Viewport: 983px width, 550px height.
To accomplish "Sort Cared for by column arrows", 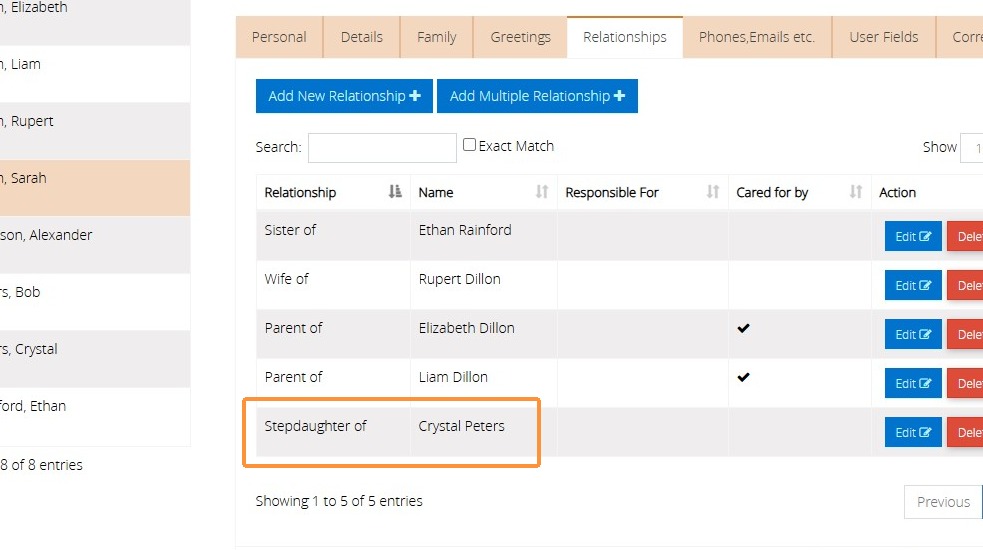I will [x=856, y=192].
